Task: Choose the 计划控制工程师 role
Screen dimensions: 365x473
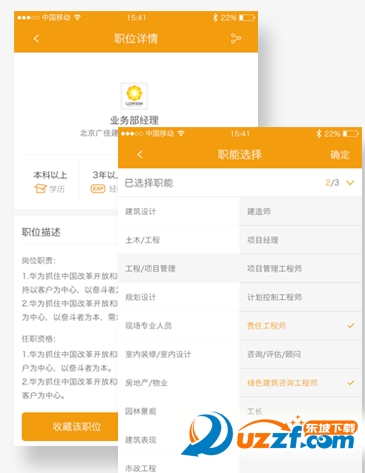Action: click(x=301, y=297)
